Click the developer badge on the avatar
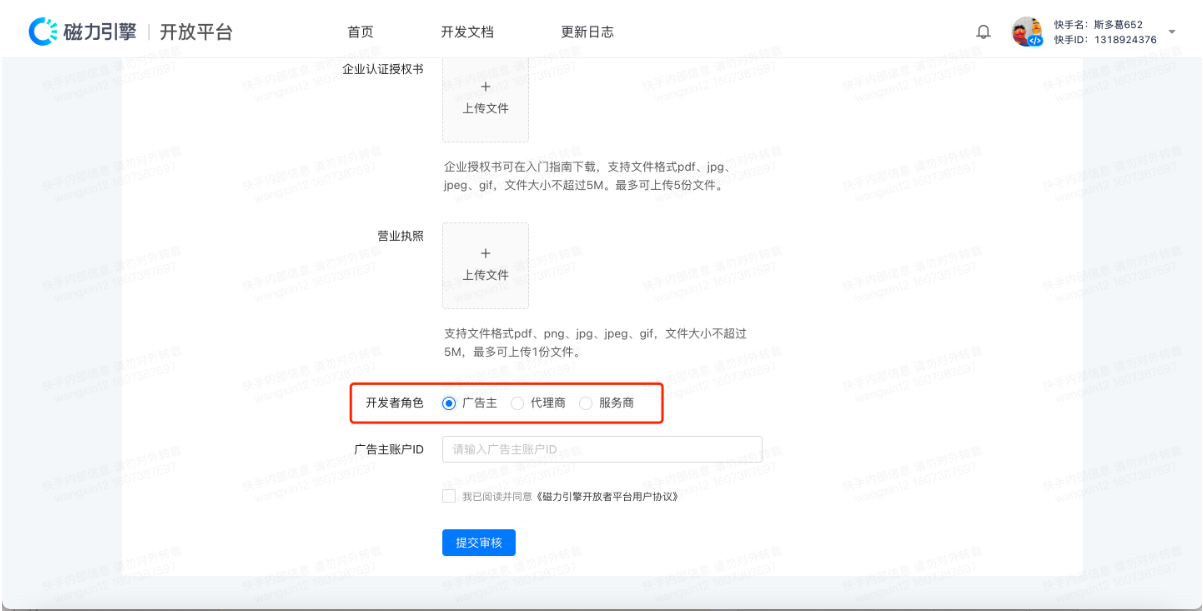Image resolution: width=1203 pixels, height=611 pixels. point(1037,41)
